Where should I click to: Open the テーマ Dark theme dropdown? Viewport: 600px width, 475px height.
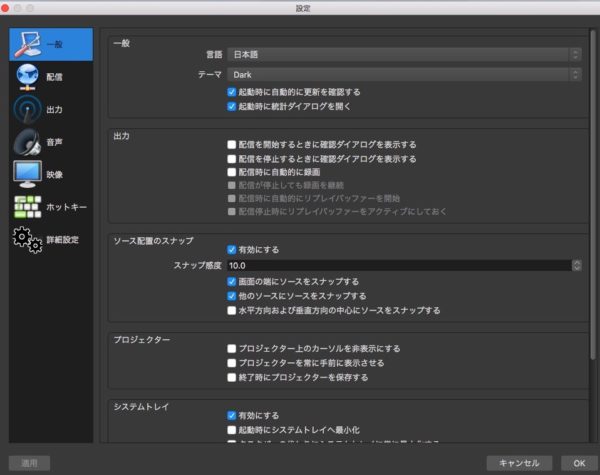(403, 74)
